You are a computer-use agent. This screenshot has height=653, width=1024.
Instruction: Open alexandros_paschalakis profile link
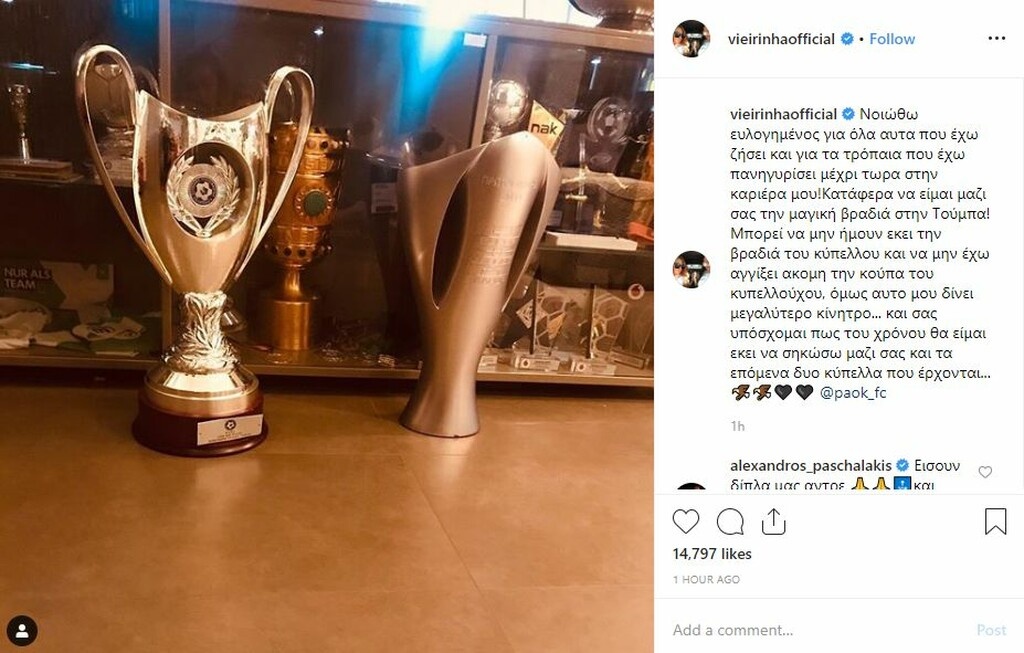810,466
